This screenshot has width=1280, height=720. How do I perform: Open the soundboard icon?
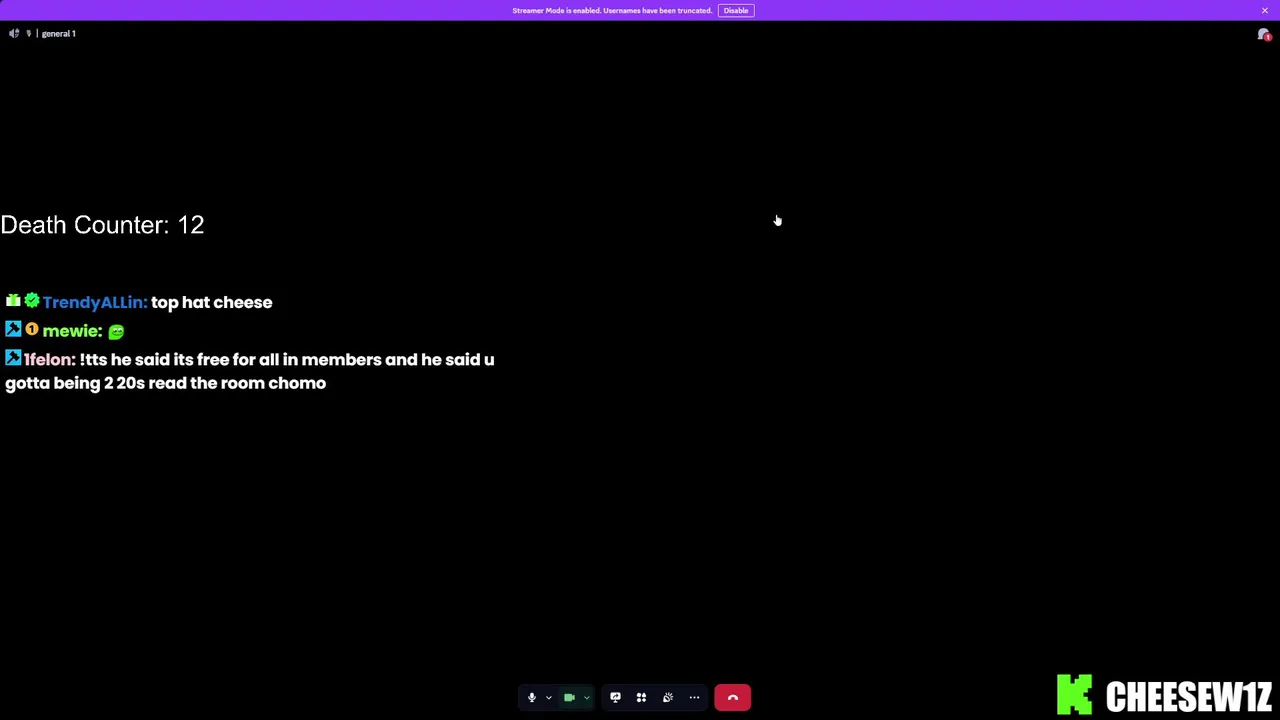click(668, 698)
